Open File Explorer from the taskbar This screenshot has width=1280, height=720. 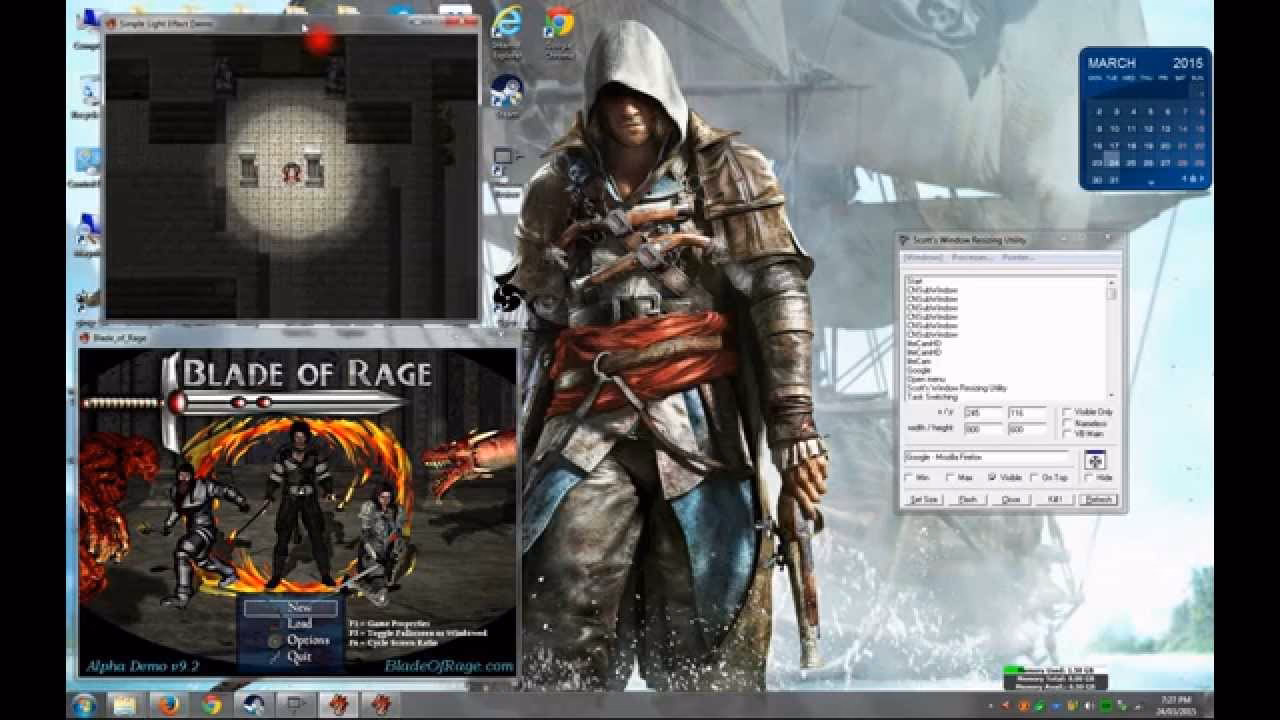[124, 704]
